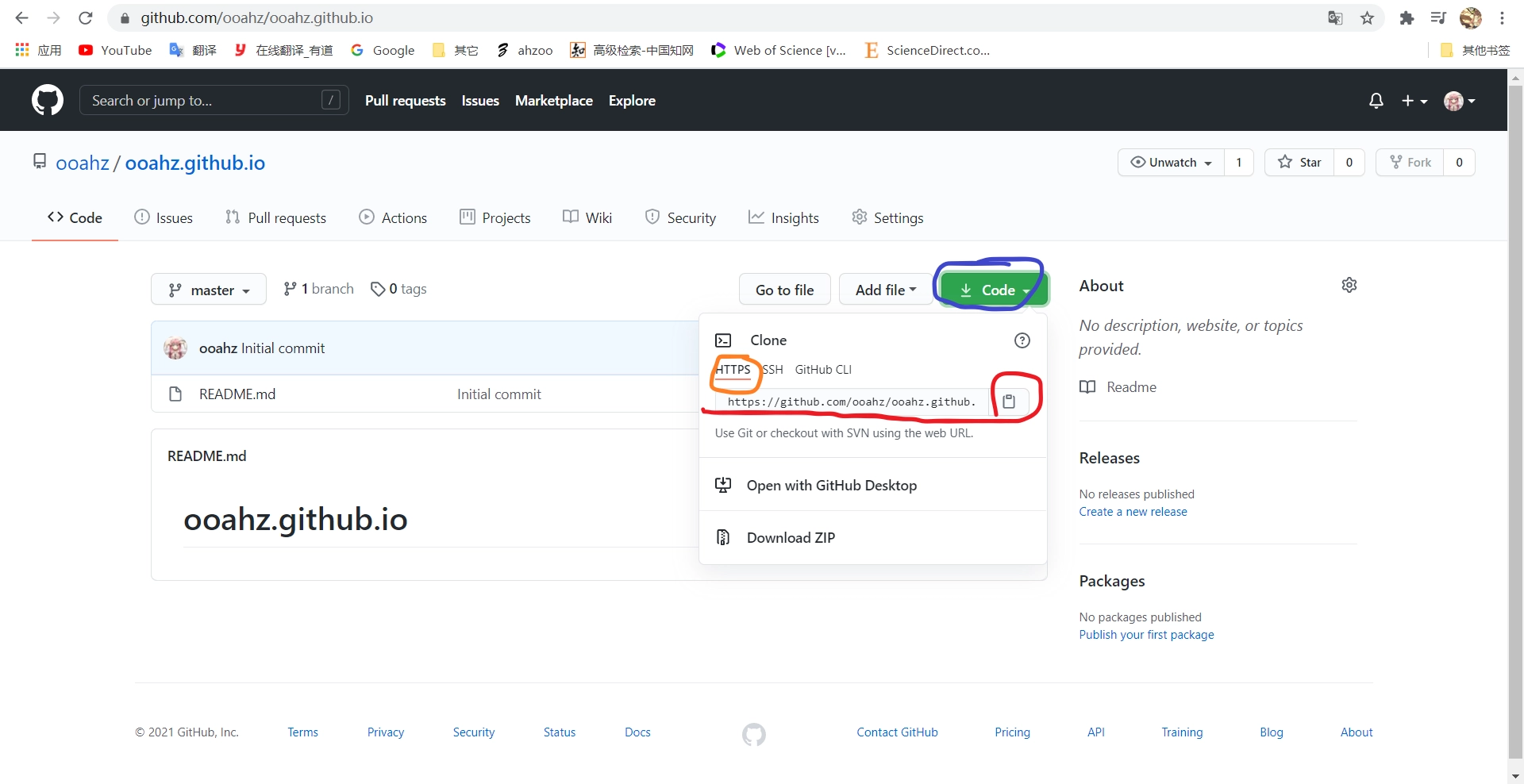Viewport: 1524px width, 784px height.
Task: Click Create a new release link
Action: tap(1133, 512)
